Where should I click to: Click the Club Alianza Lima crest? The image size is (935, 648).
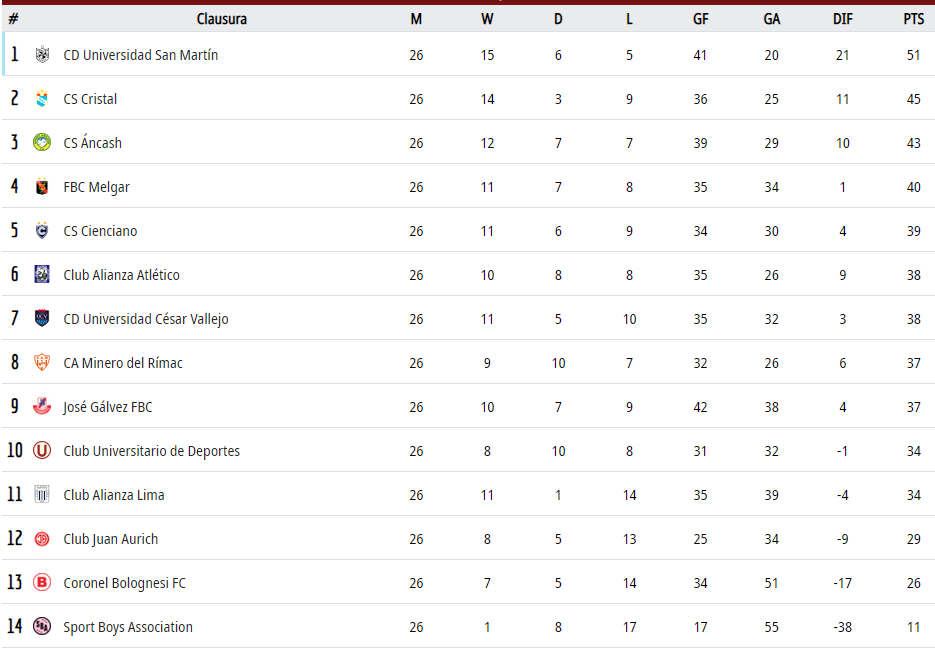coord(42,495)
